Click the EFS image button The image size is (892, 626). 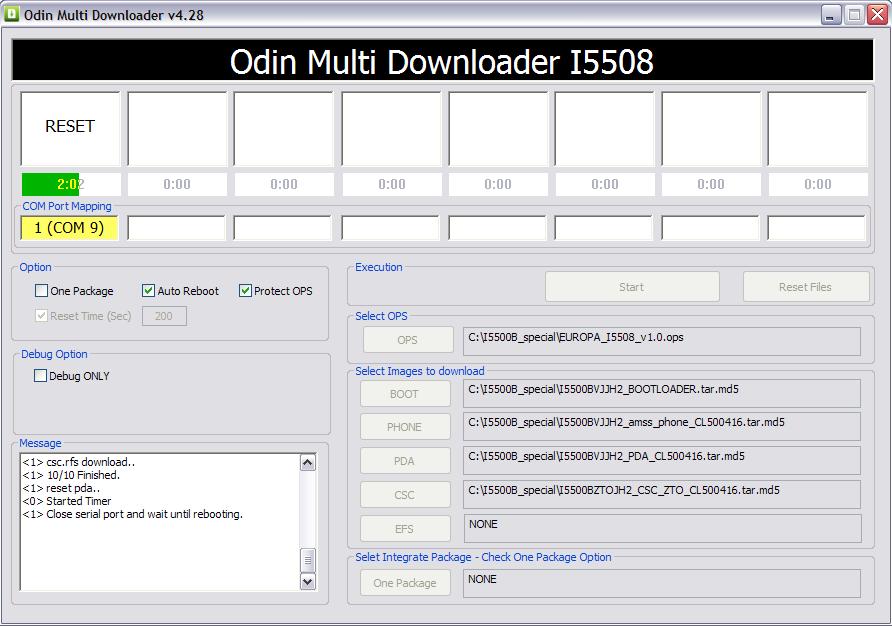404,529
